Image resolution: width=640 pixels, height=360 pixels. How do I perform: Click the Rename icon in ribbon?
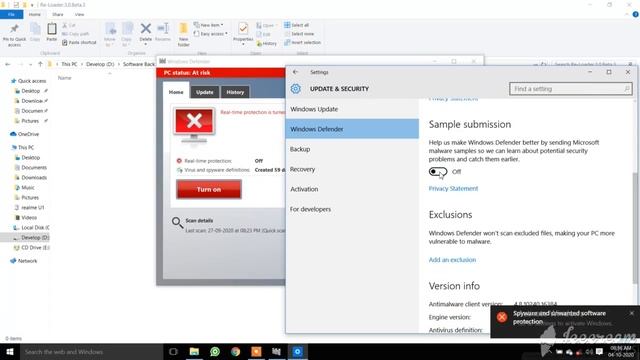pos(163,32)
